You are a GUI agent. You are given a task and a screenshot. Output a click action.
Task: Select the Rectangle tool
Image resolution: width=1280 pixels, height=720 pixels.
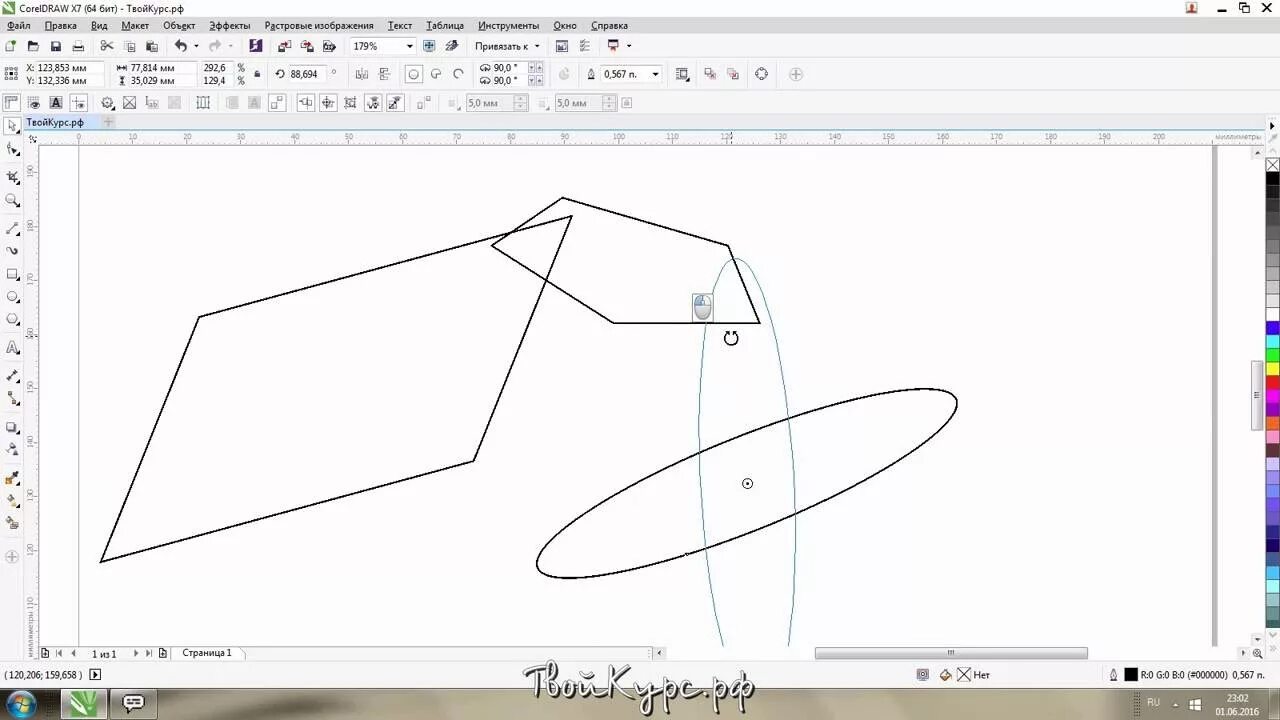pos(12,271)
